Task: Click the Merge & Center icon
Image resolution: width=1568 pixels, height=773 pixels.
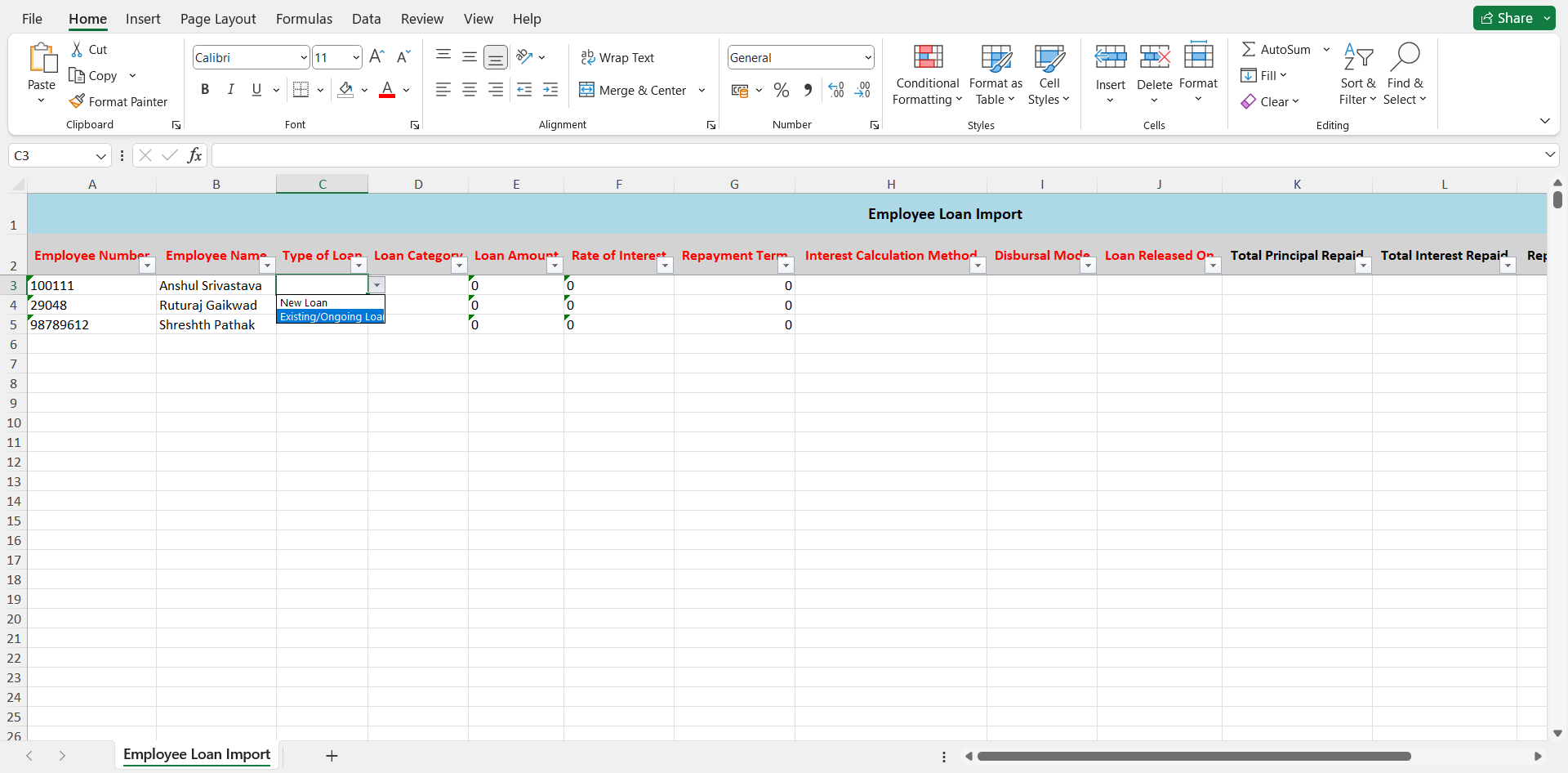Action: click(586, 90)
